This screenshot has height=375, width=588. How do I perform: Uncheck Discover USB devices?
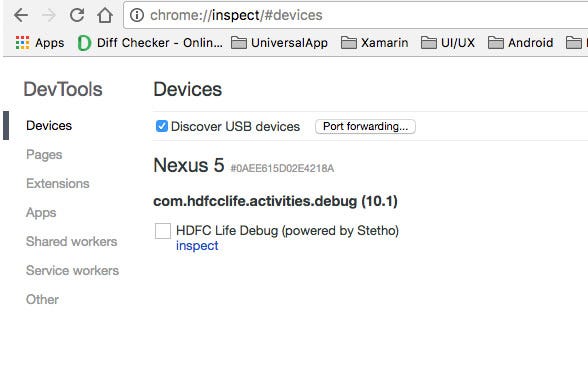162,126
